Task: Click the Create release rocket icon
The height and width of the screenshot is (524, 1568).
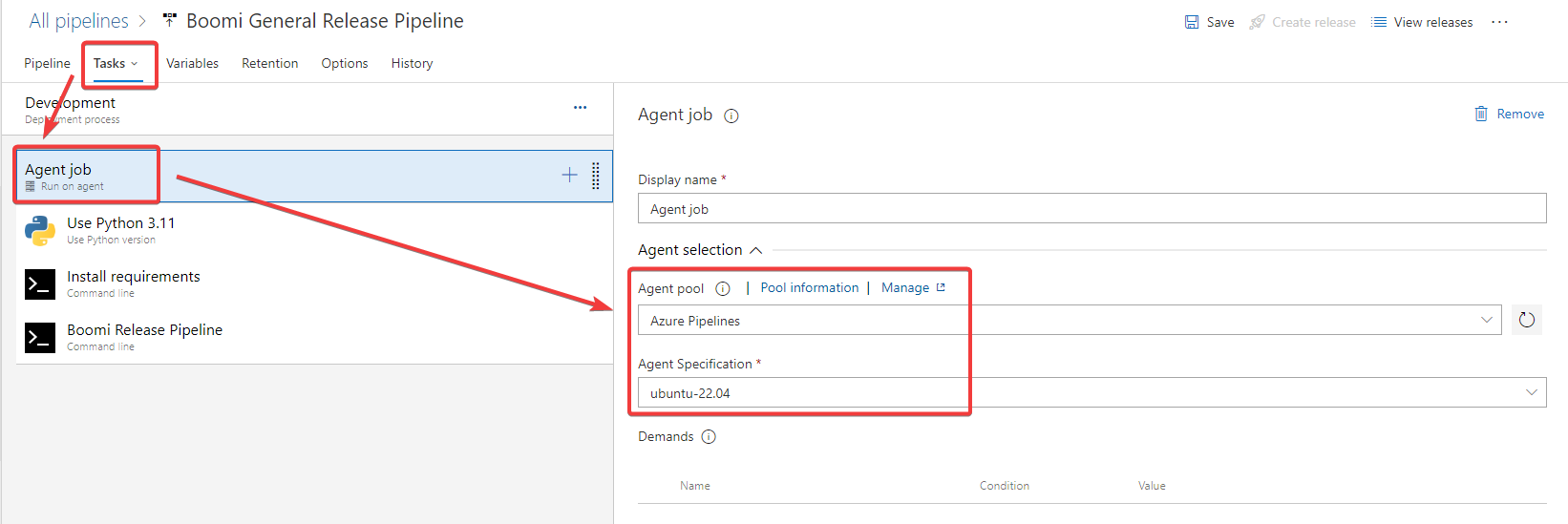Action: click(x=1258, y=22)
